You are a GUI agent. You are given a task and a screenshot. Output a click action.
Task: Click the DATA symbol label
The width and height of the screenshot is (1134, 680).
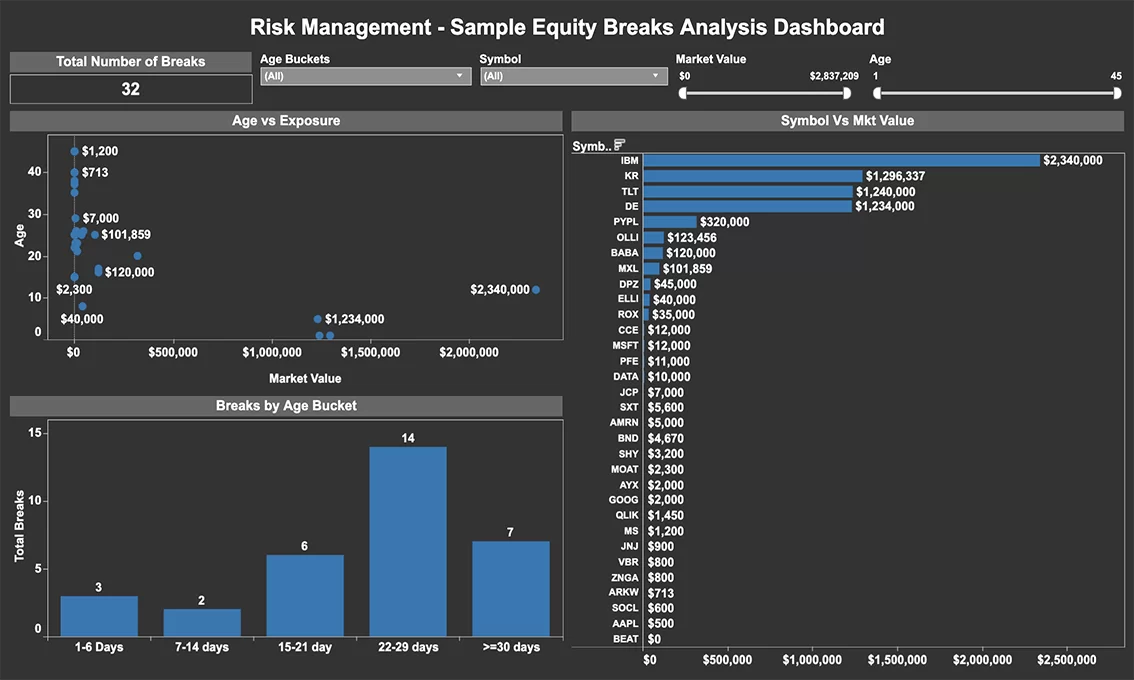[626, 377]
